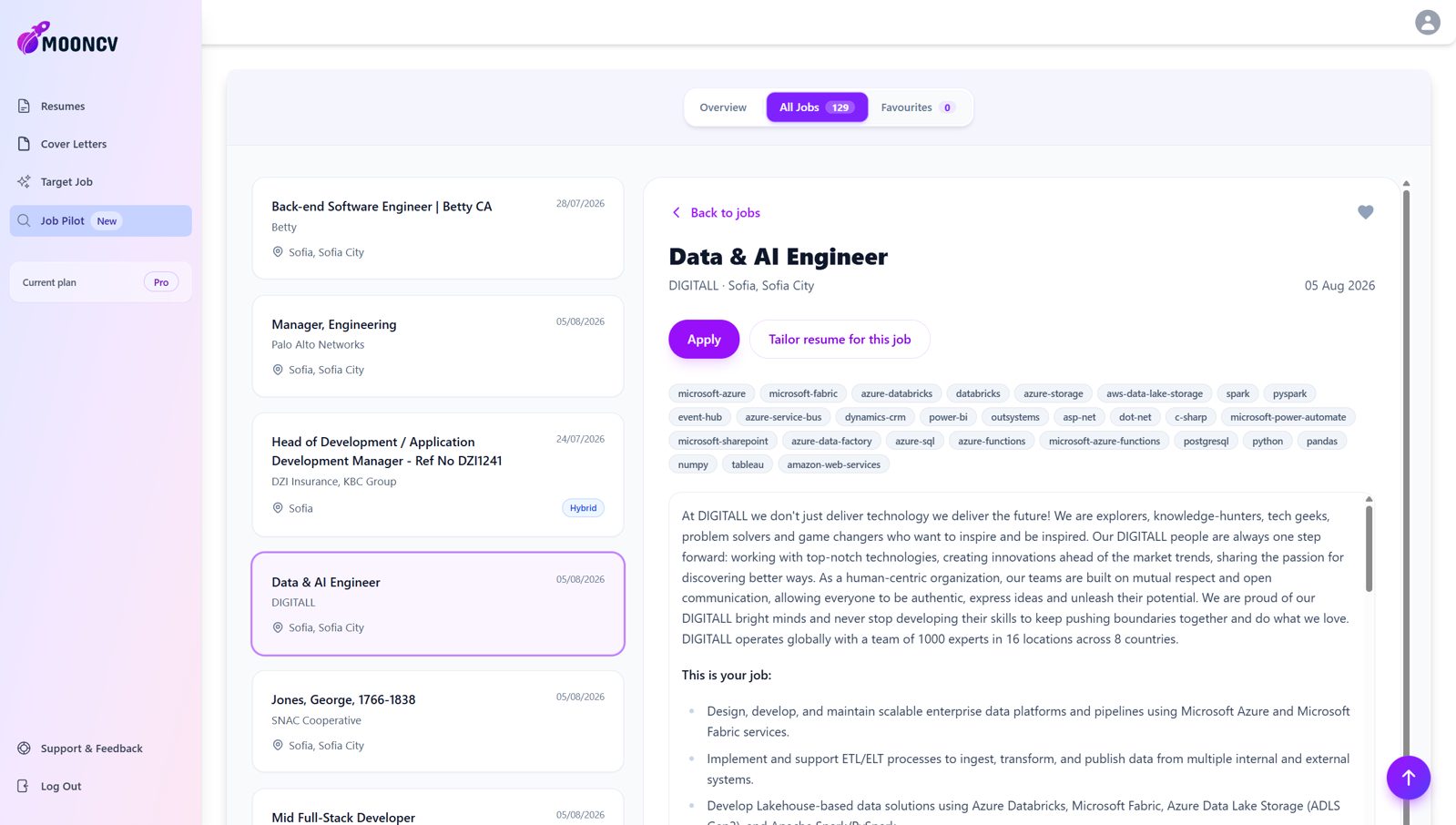The image size is (1456, 825).
Task: Click the job description inner scrollbar
Action: pyautogui.click(x=1369, y=548)
